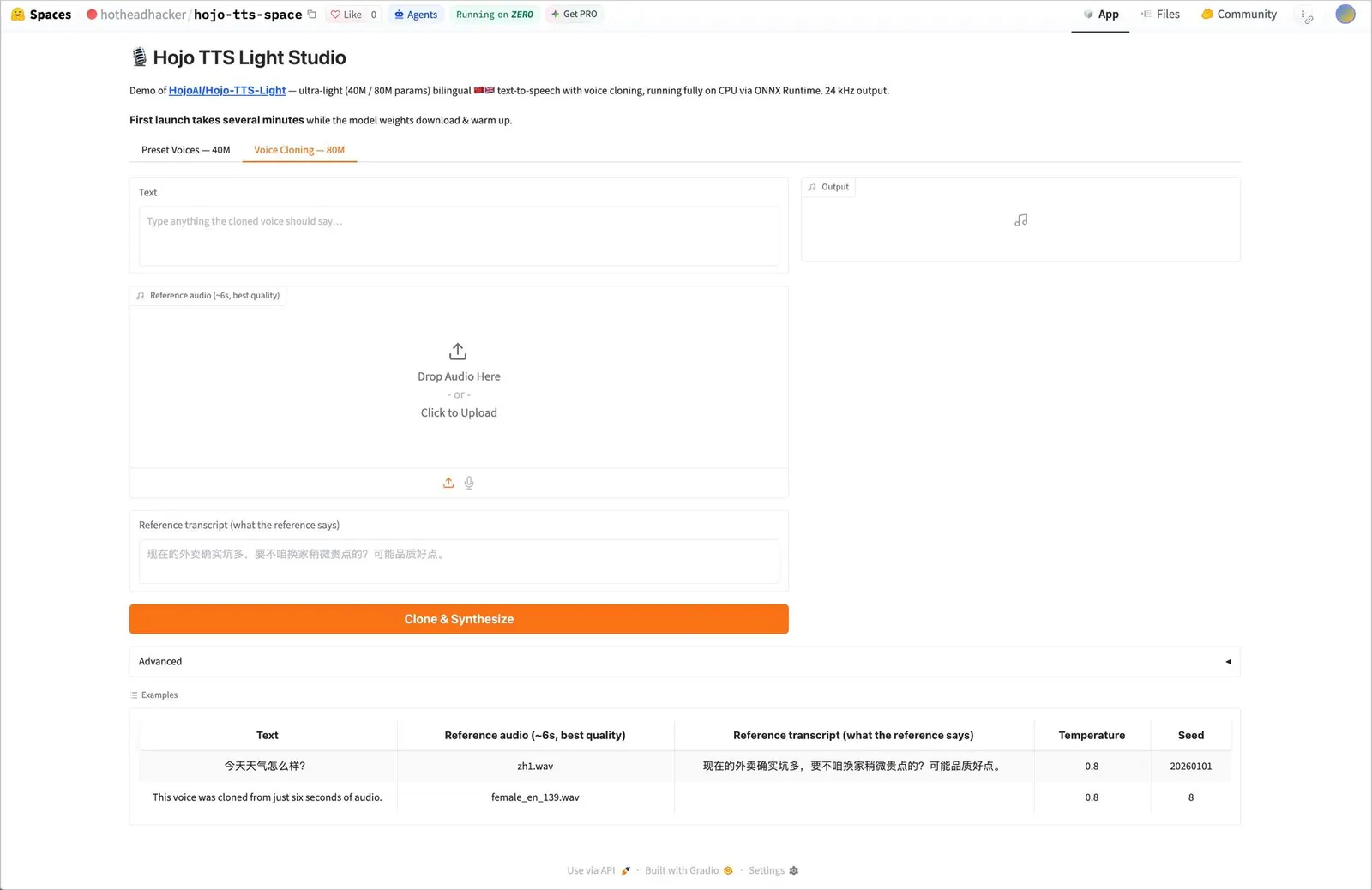Click the seed value 8
Screen dimensions: 1372x890
(1191, 797)
